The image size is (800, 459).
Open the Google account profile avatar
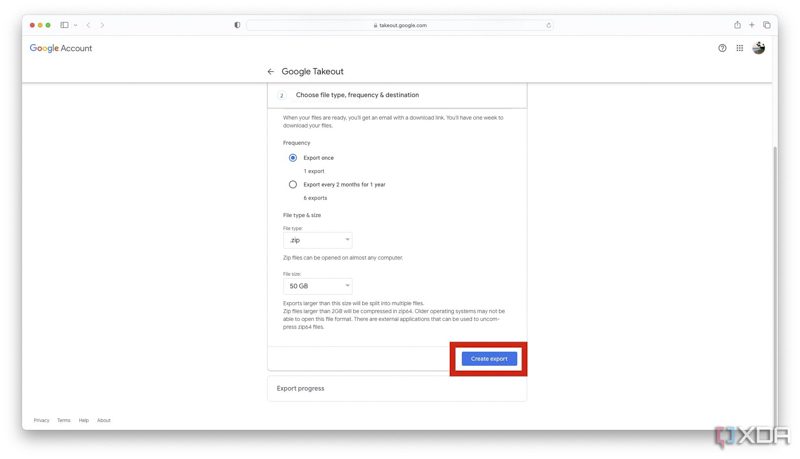[759, 48]
